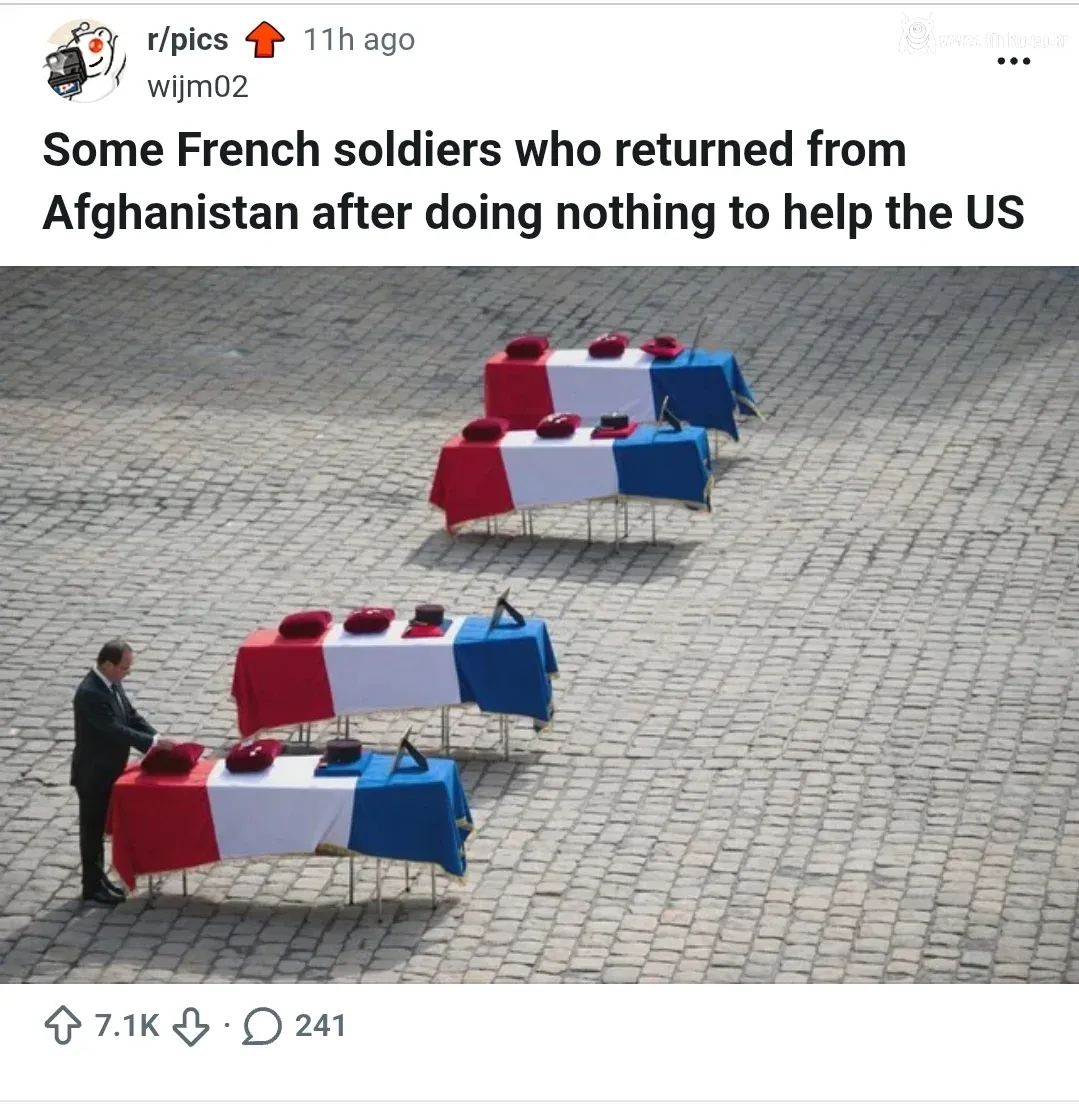This screenshot has width=1079, height=1110.
Task: Click the man in dark suit in photo
Action: tap(110, 770)
